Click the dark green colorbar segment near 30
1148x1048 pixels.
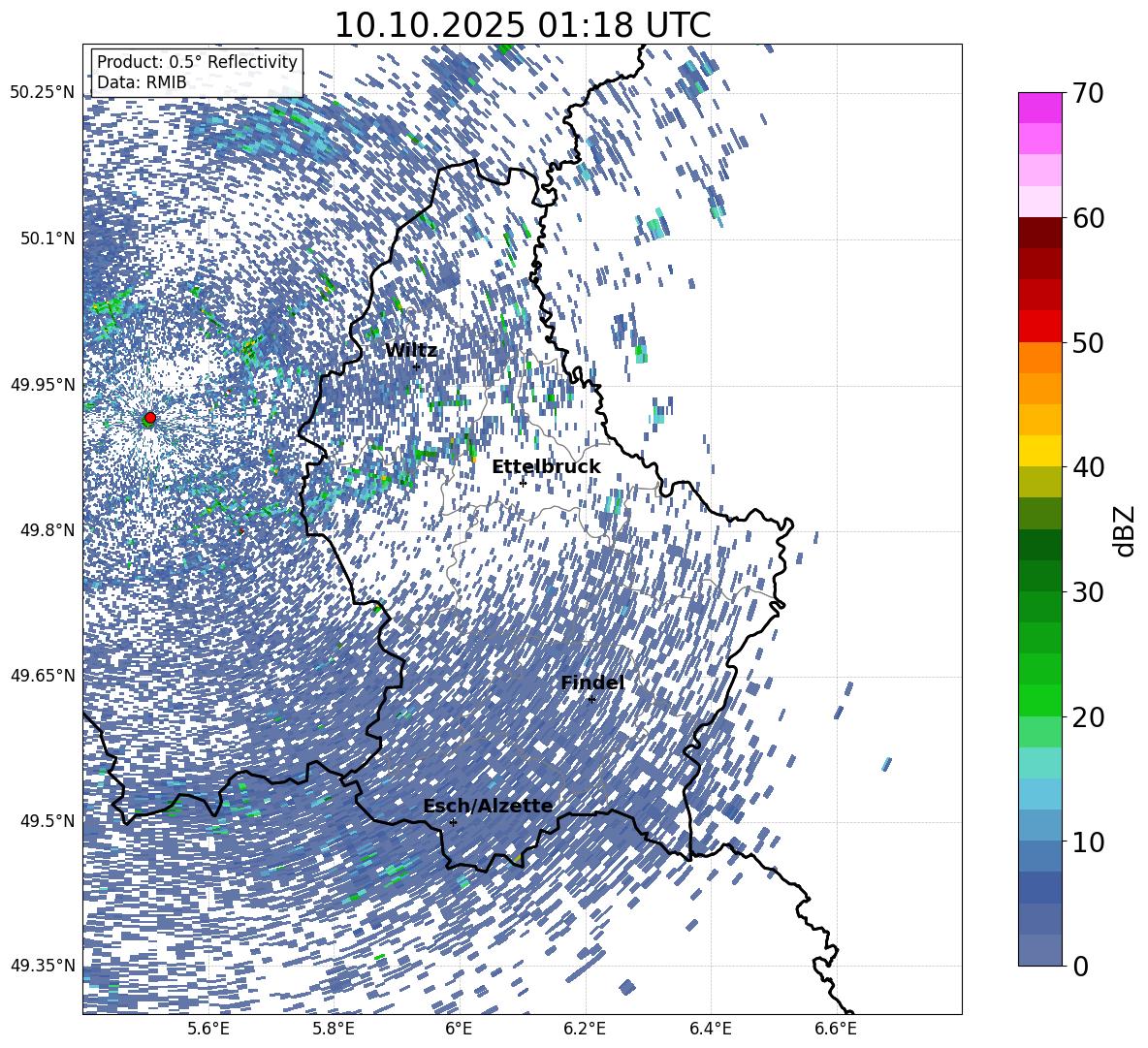1039,576
